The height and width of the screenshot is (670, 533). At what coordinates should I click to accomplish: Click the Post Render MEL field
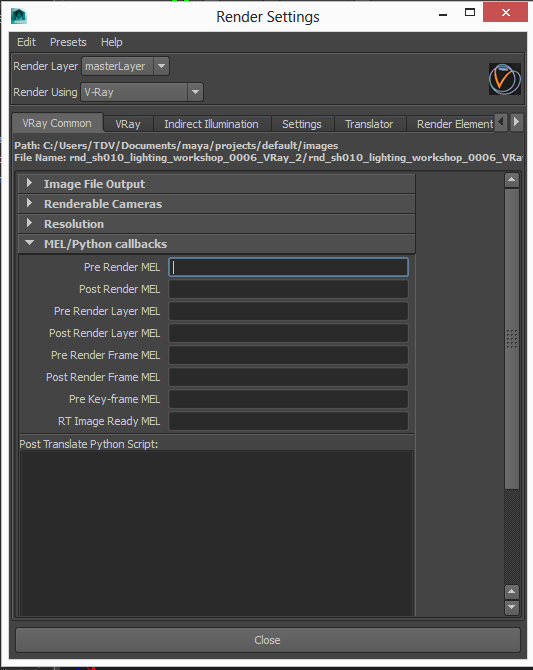289,289
